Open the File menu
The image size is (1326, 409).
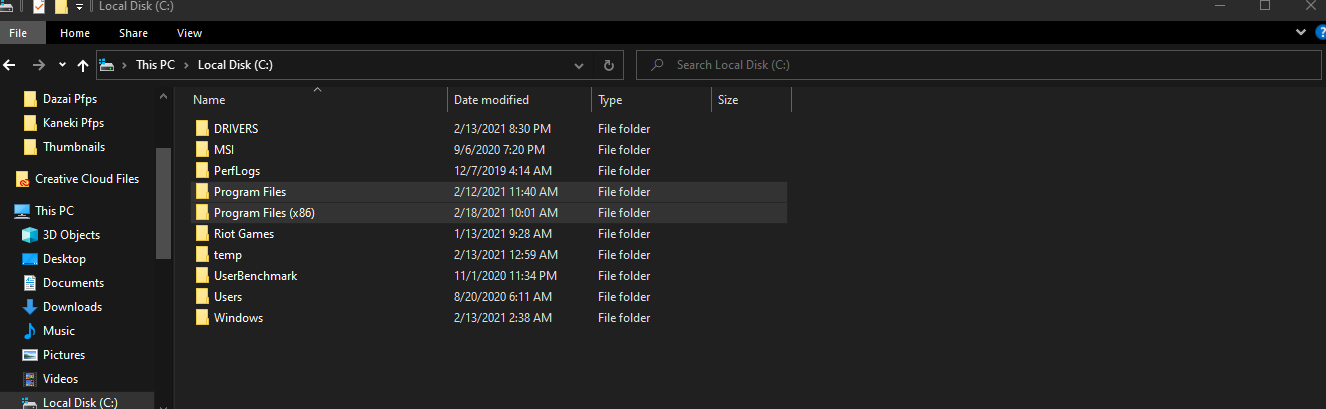click(x=18, y=33)
